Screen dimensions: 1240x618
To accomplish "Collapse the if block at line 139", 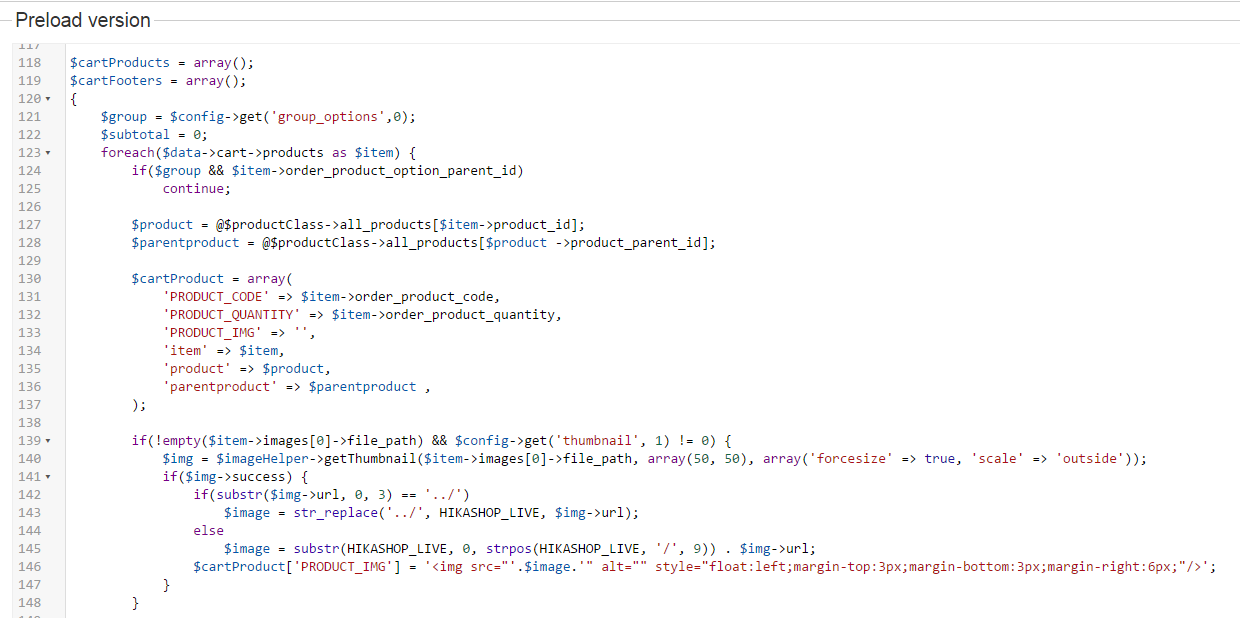I will pyautogui.click(x=47, y=441).
